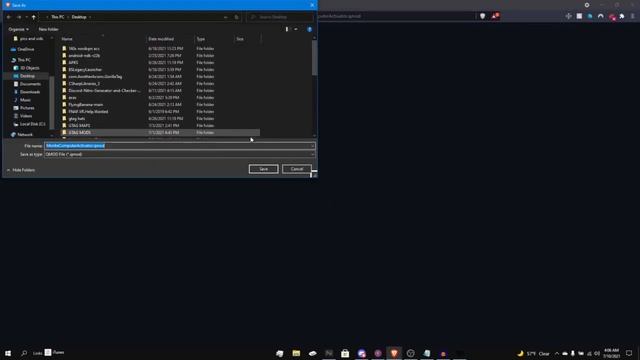
Task: Collapse folders with Hide Folders
Action: (21, 170)
